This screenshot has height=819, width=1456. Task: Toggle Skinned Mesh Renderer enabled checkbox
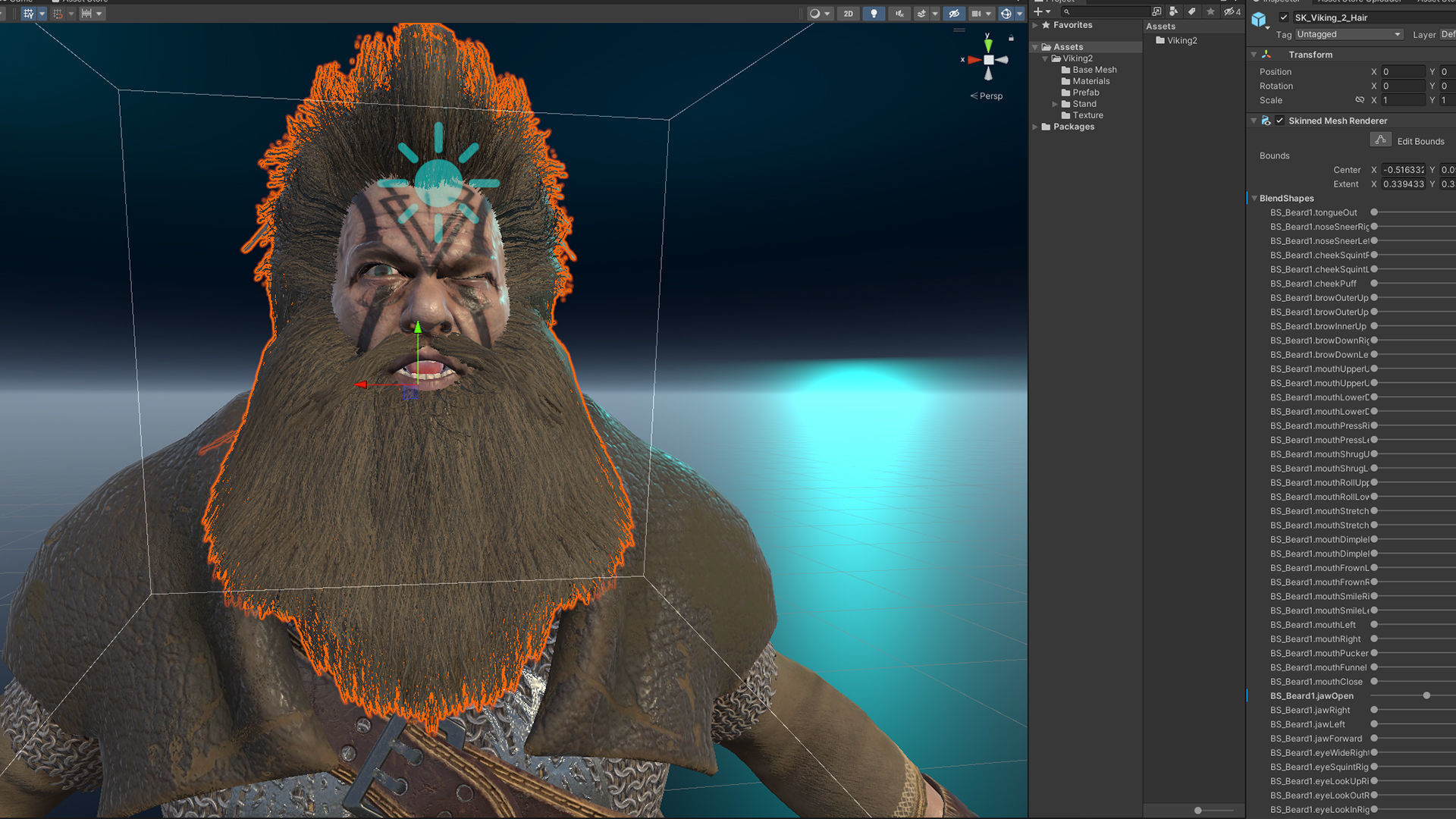click(1280, 121)
